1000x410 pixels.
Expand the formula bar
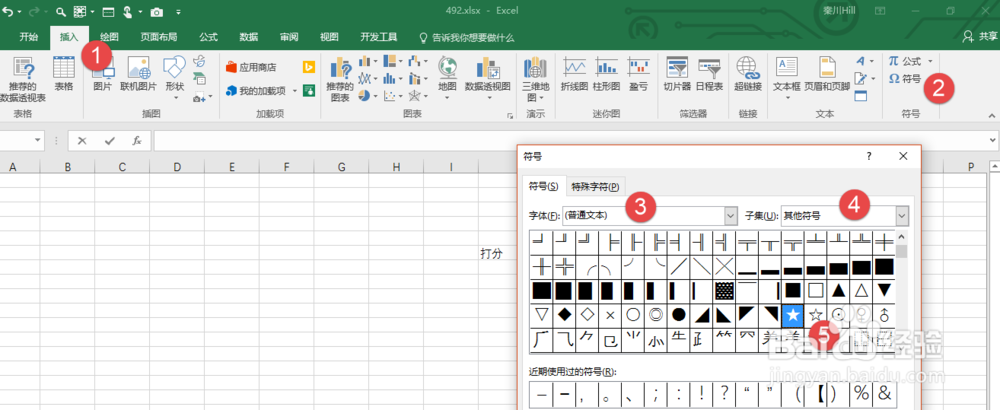click(992, 140)
